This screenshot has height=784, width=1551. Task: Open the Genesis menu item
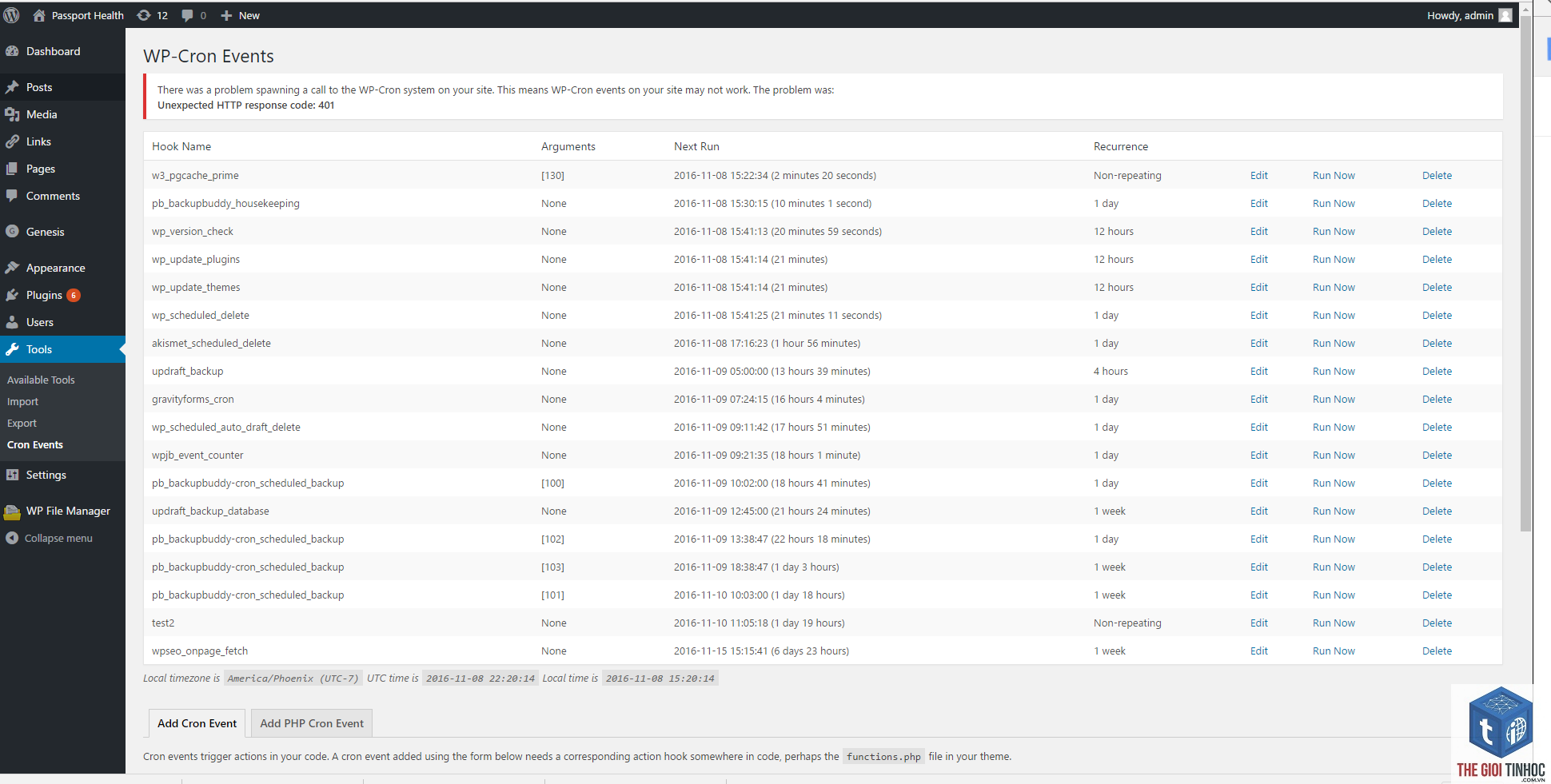tap(62, 232)
